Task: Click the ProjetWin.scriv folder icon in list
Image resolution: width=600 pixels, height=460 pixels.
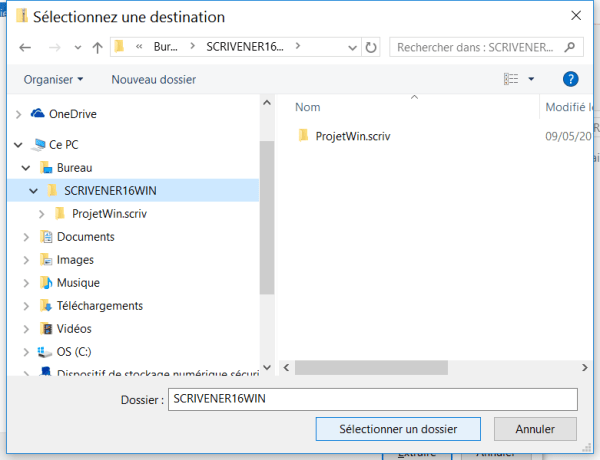Action: [303, 135]
